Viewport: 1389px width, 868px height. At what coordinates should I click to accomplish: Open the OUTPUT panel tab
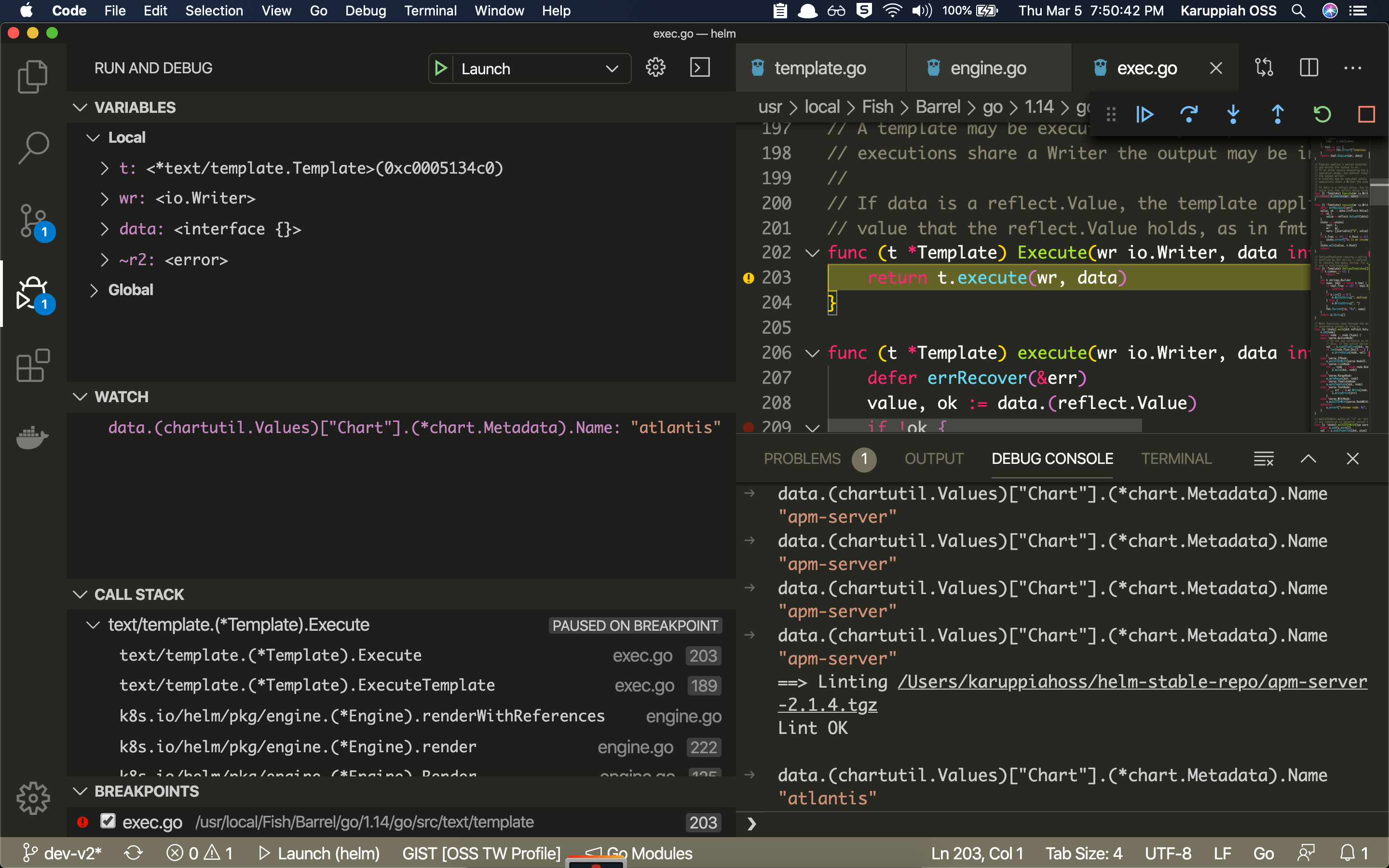click(x=934, y=459)
